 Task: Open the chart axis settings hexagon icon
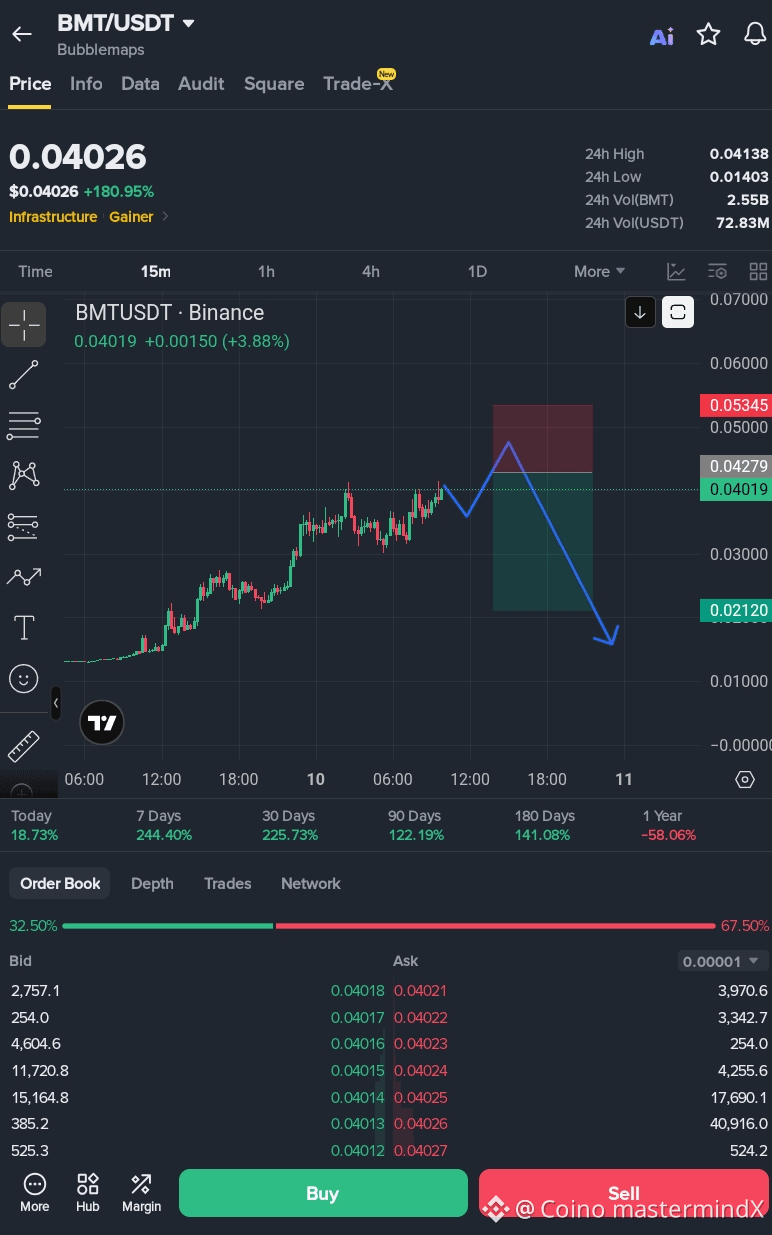click(x=744, y=779)
